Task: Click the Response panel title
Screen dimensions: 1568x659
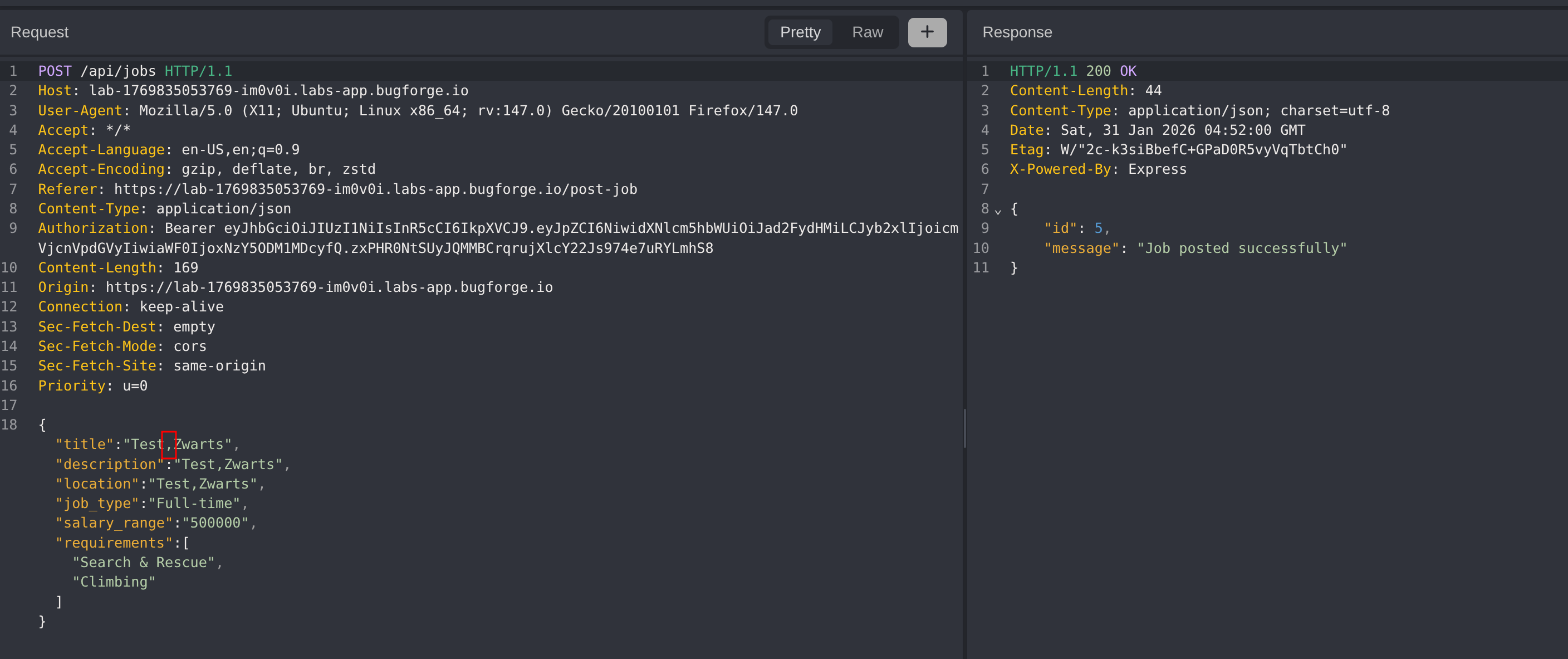Action: (x=1017, y=32)
